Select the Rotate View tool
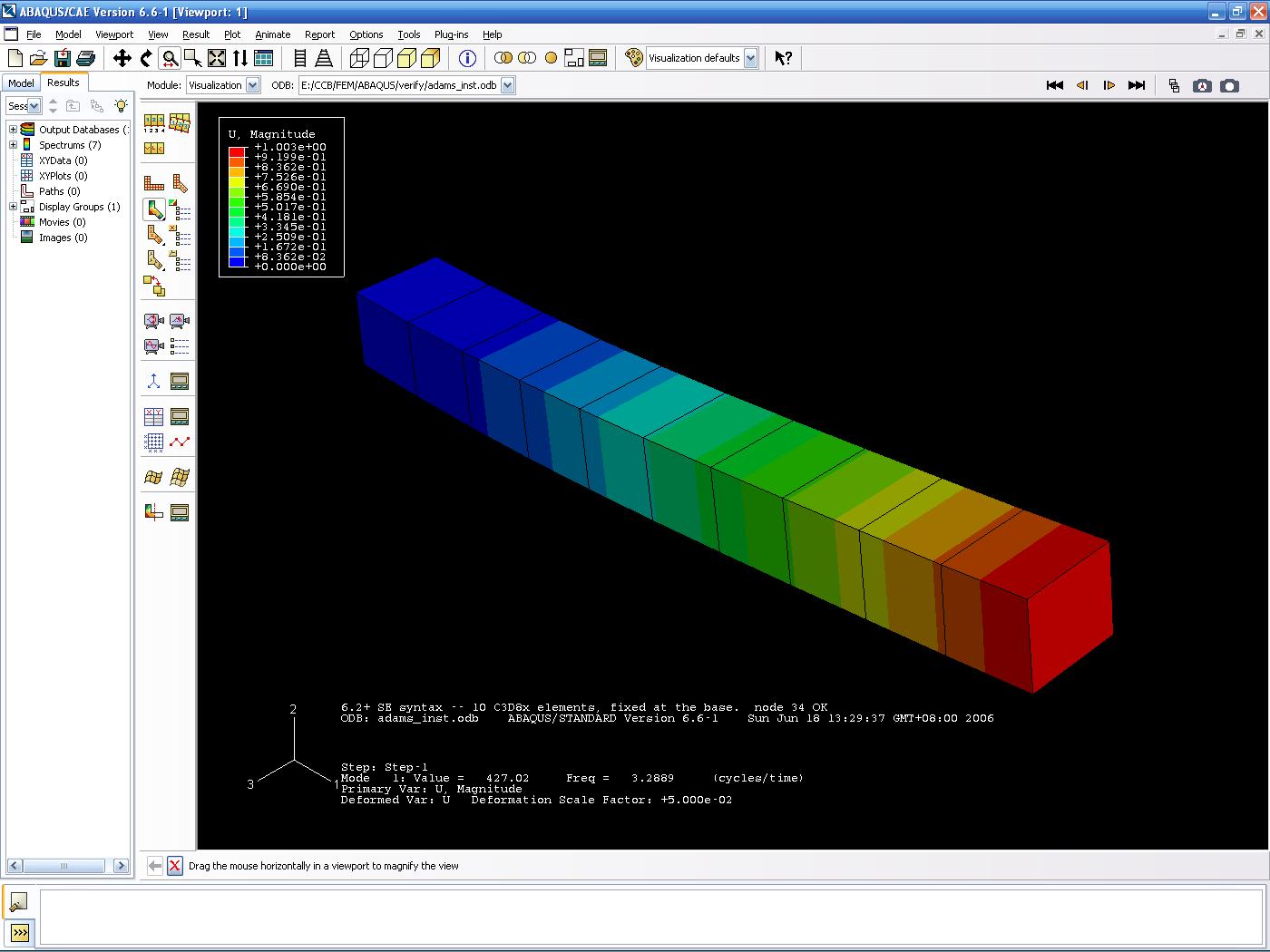 click(x=145, y=59)
